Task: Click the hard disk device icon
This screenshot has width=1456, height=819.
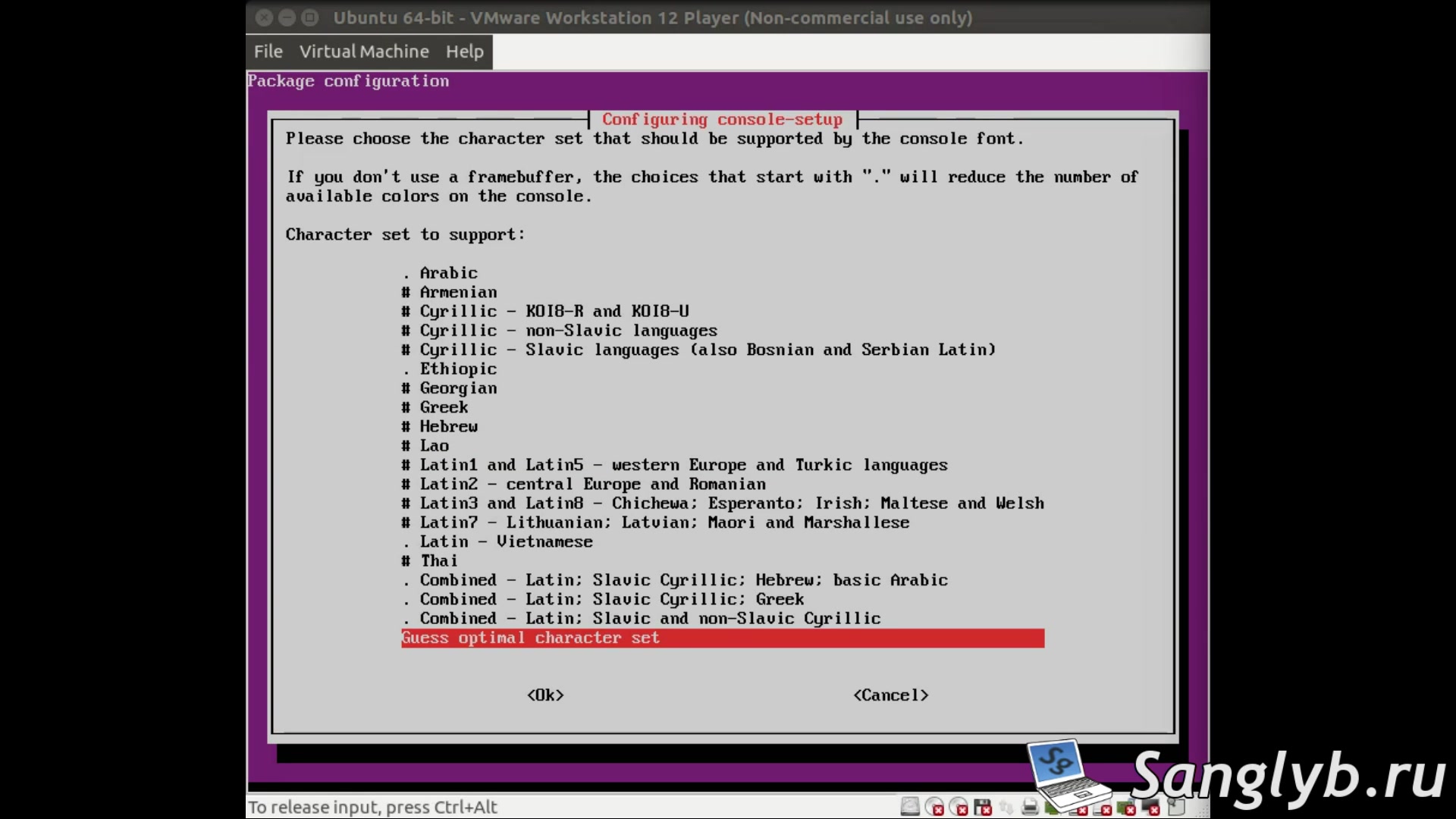Action: coord(910,806)
